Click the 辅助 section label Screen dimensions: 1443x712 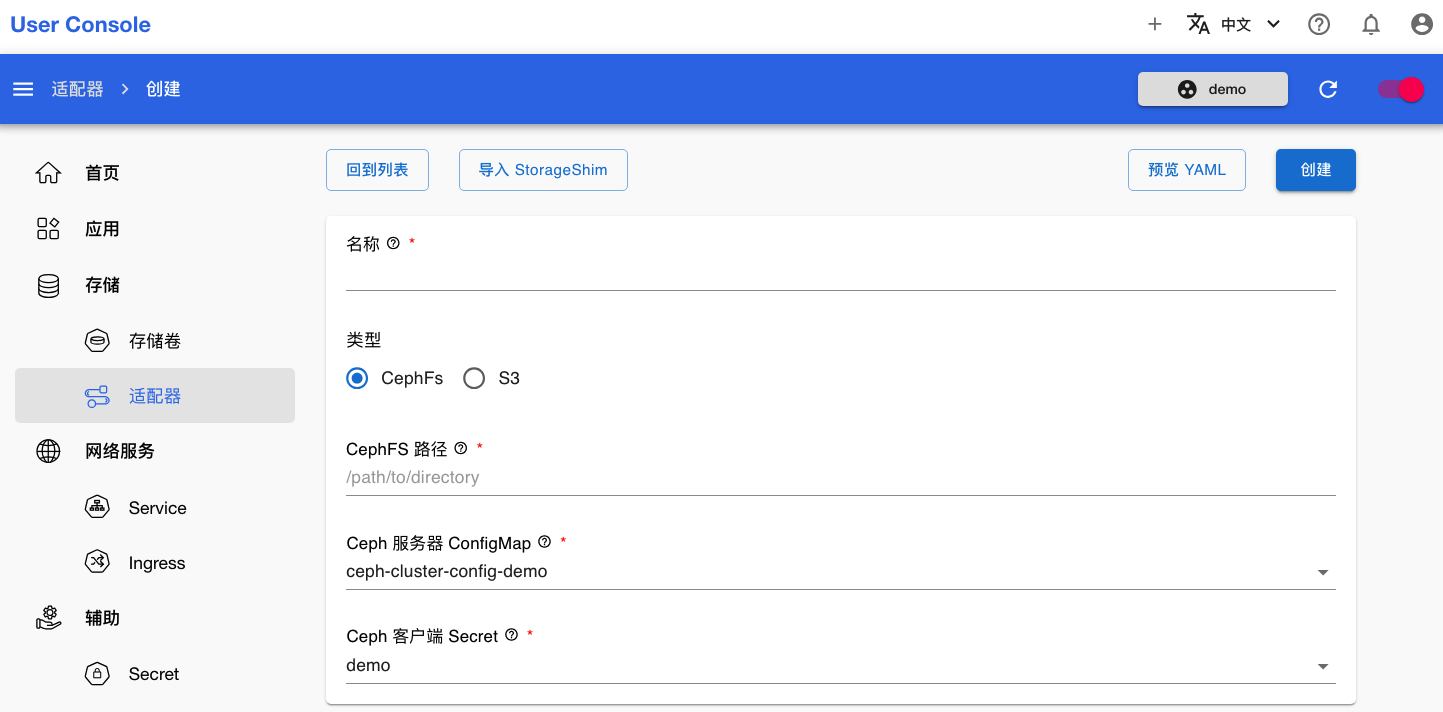102,618
